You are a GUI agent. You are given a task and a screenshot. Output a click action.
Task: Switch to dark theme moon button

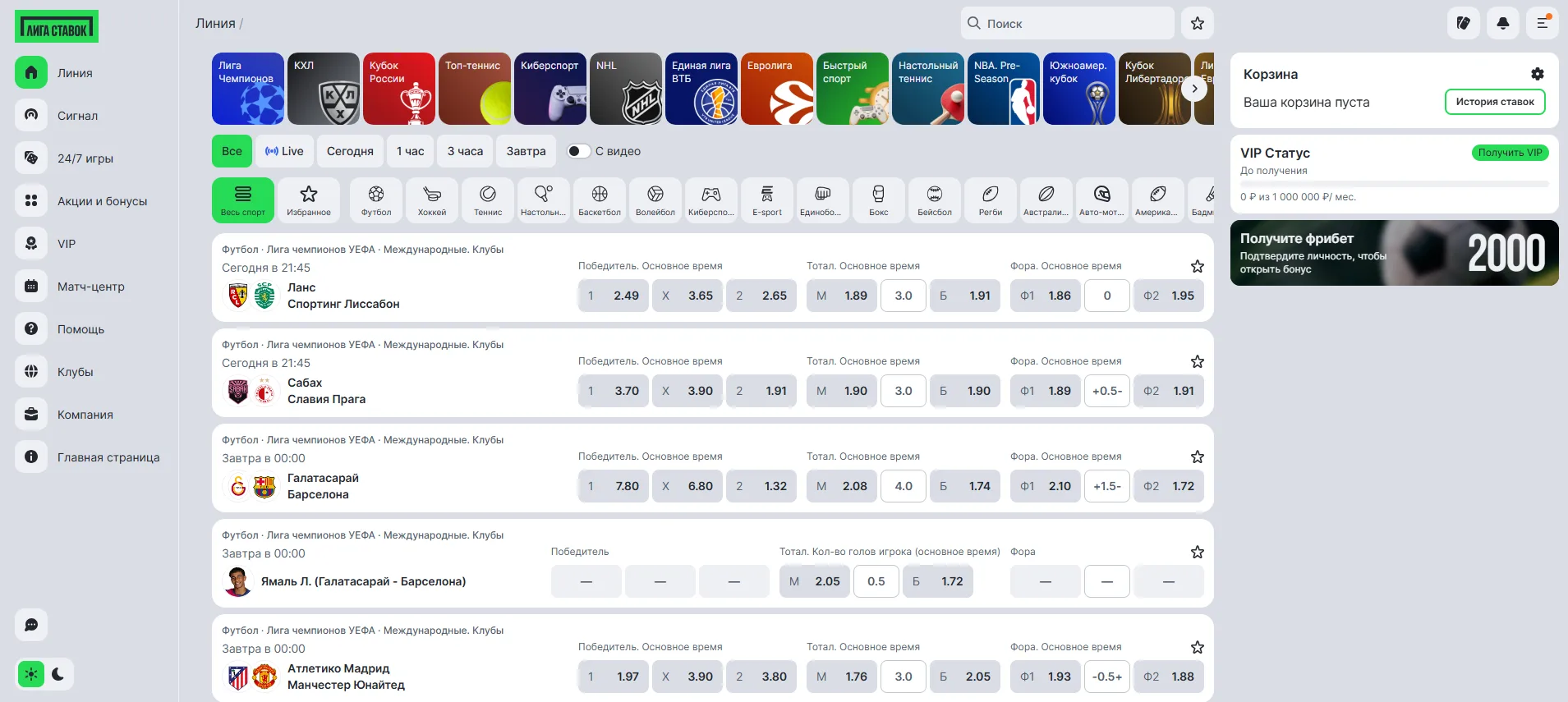point(58,674)
